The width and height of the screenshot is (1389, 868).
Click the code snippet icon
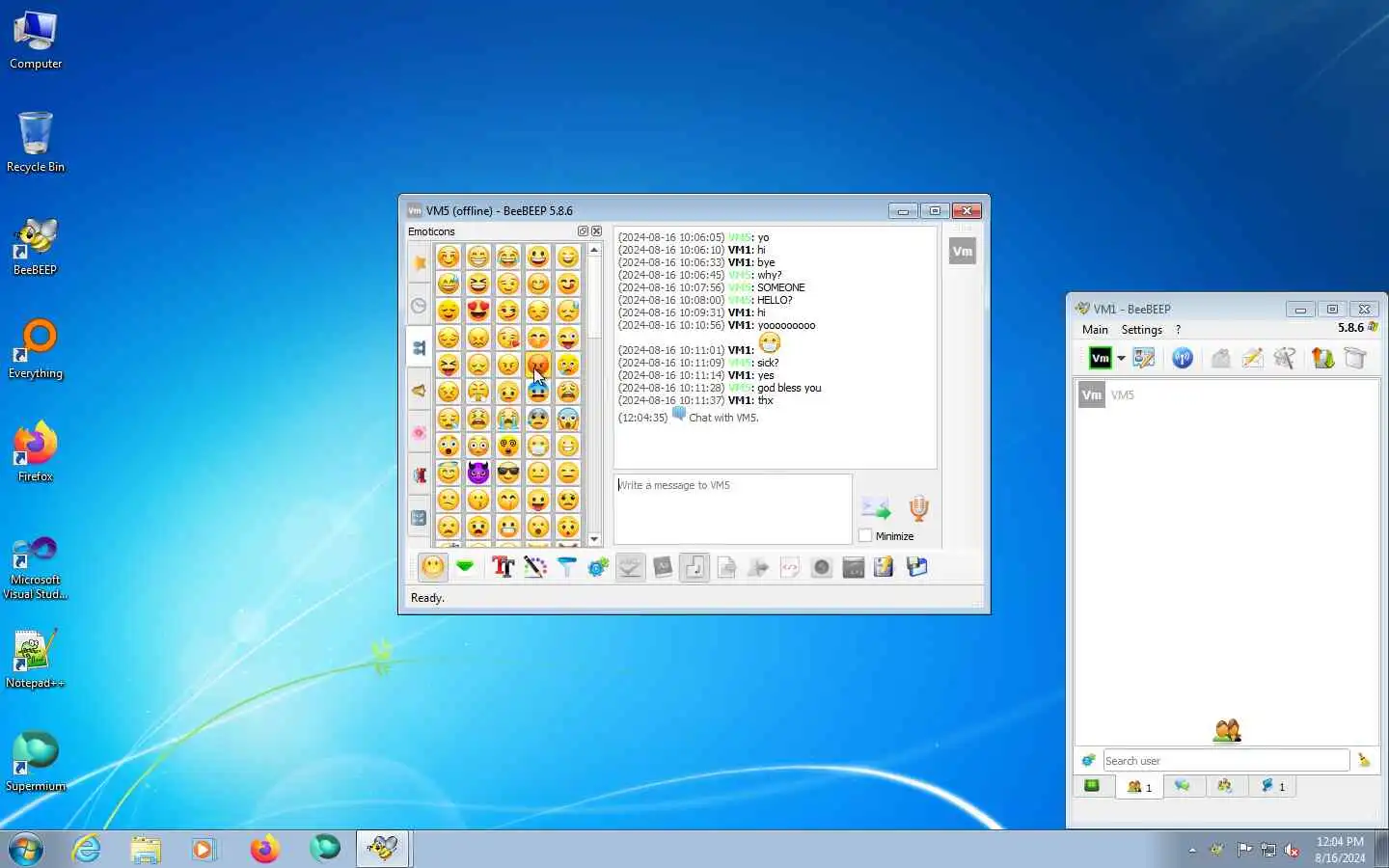tap(790, 567)
